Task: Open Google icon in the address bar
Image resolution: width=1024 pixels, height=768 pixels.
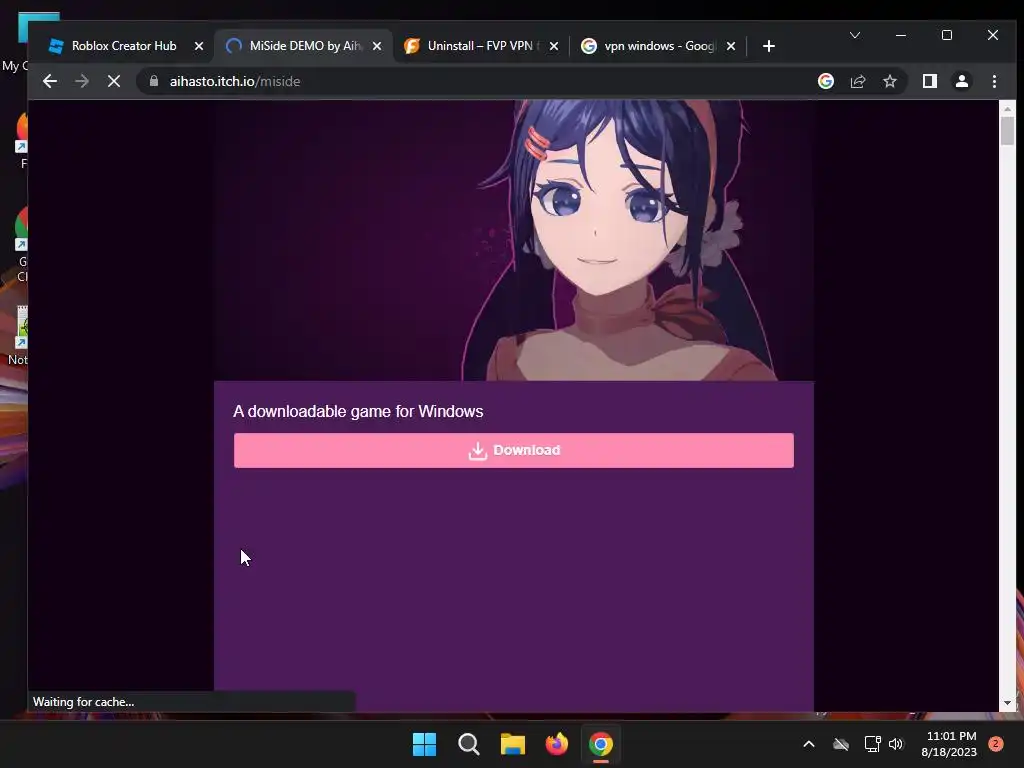Action: (x=825, y=81)
